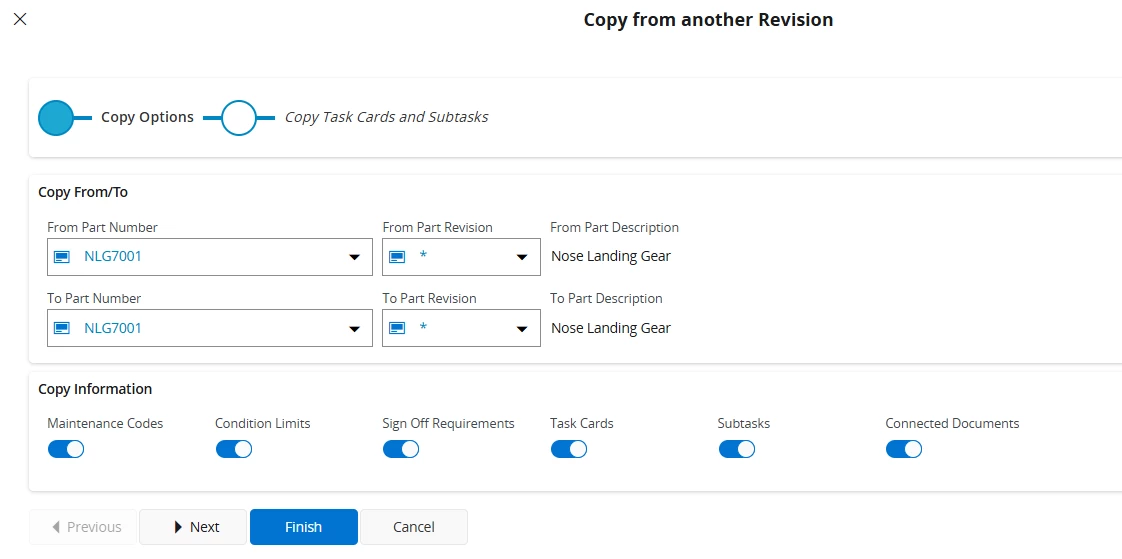Click the Cancel button
Screen dimensions: 1122x559
[413, 527]
